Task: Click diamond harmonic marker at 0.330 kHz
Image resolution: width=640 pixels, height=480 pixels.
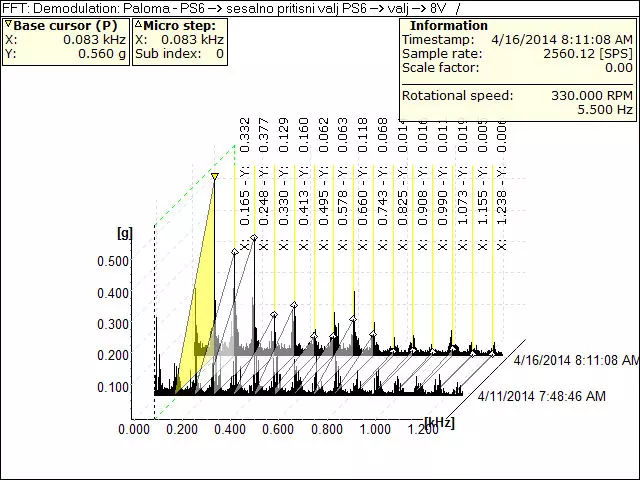Action: 274,315
